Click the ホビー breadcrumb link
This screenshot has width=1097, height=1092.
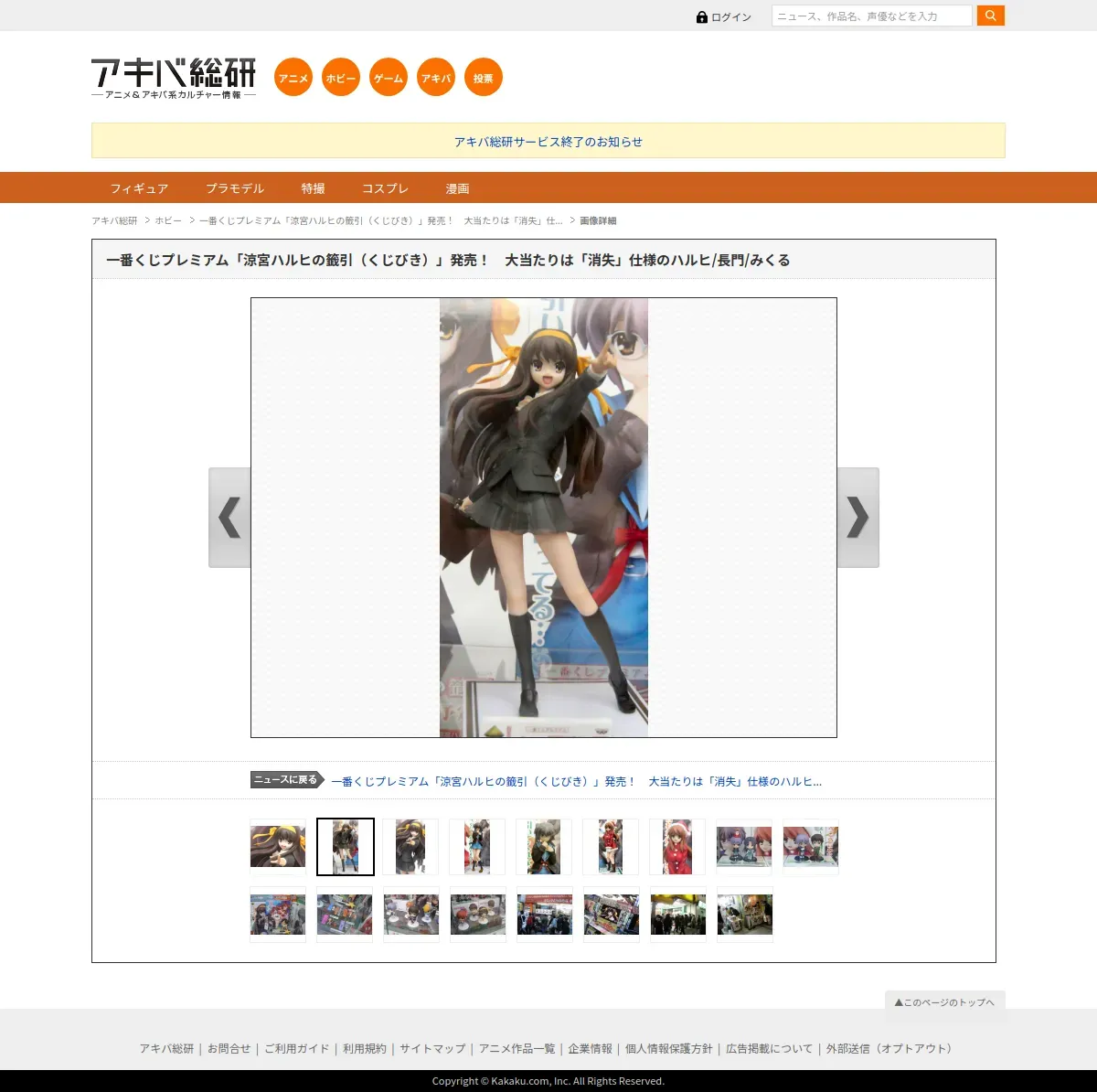[x=168, y=221]
